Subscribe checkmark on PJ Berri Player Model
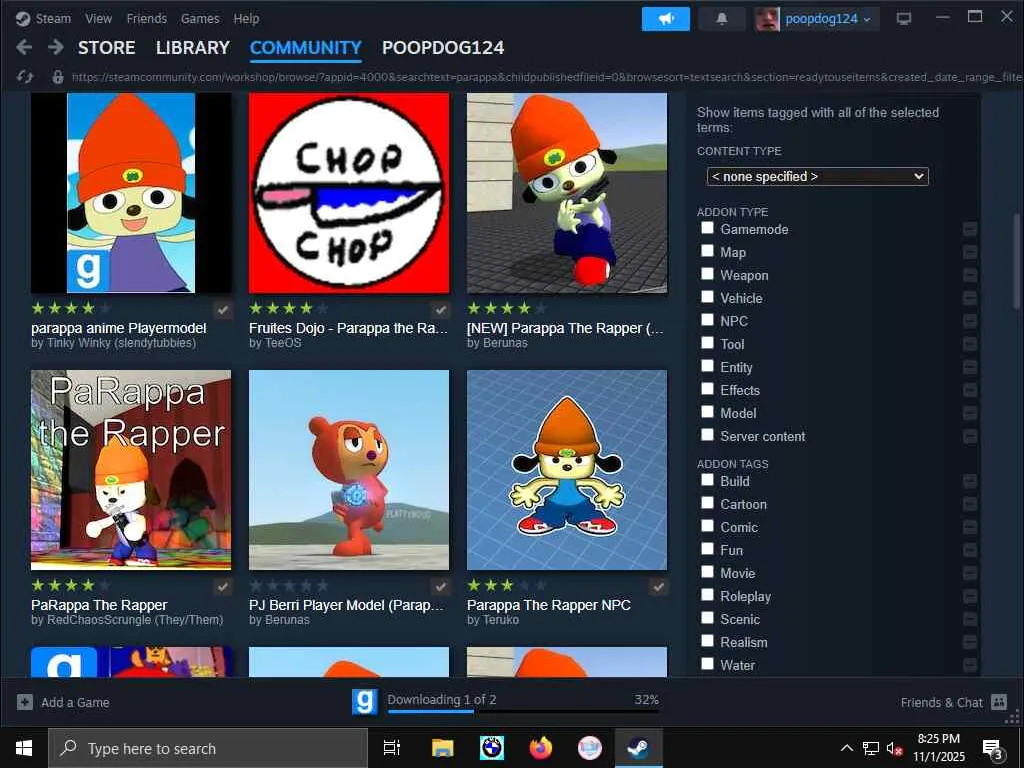 pyautogui.click(x=441, y=586)
